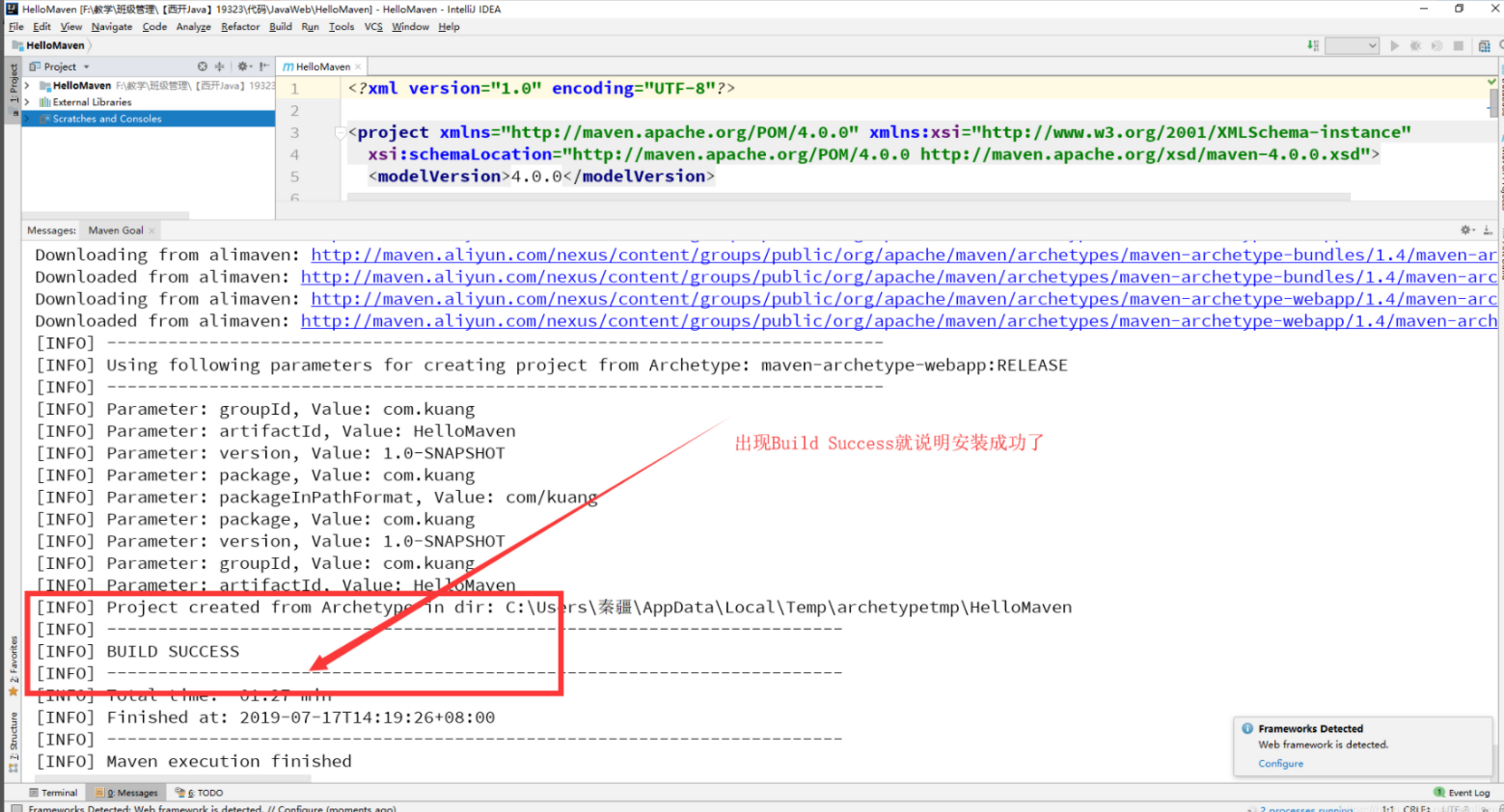Click the scroll-from-source target icon
1504x812 pixels.
click(203, 67)
